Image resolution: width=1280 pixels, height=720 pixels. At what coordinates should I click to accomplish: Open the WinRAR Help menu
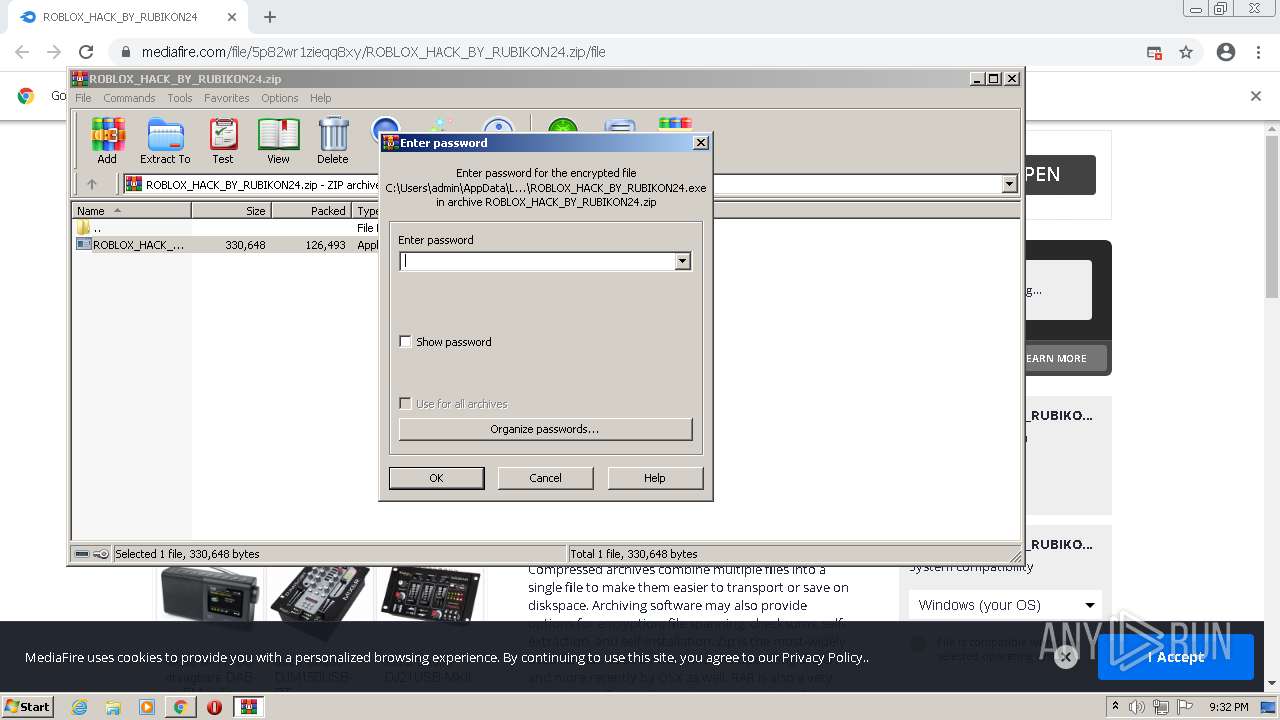320,98
